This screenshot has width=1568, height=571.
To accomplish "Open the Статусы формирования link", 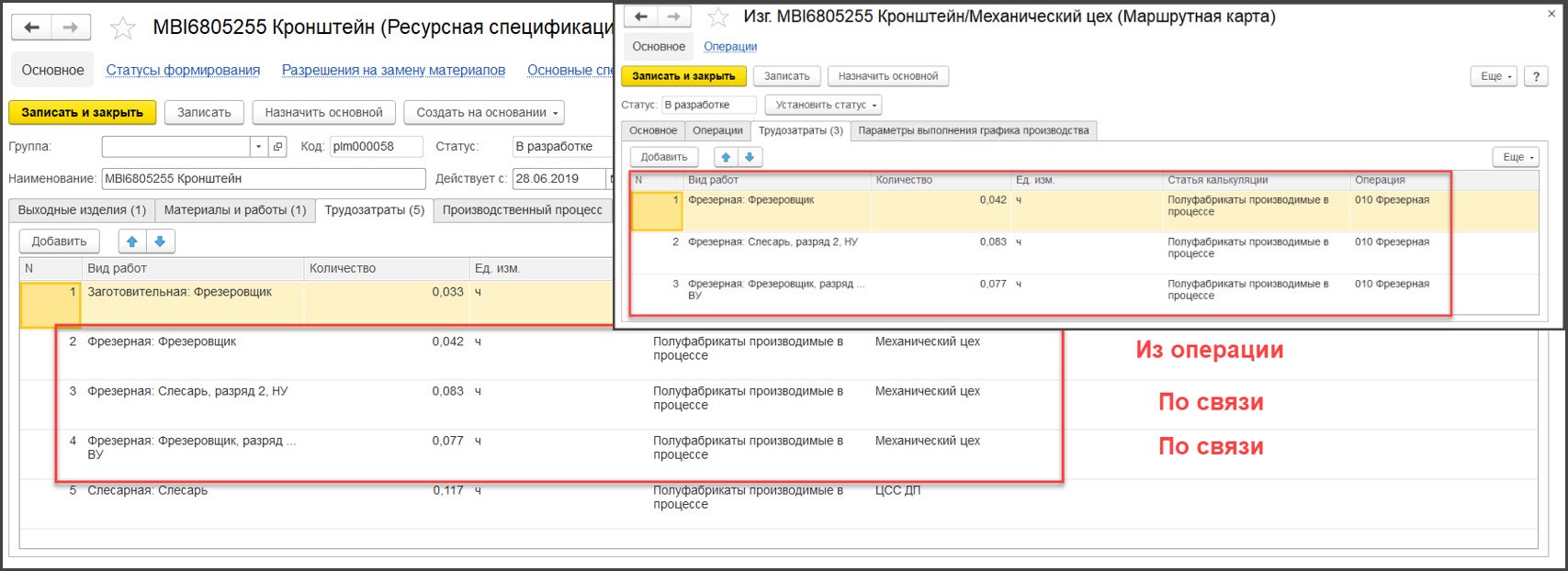I will coord(183,70).
